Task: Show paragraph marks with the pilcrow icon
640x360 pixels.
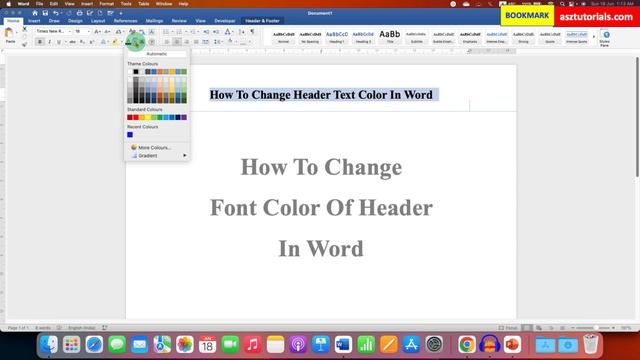Action: (252, 31)
